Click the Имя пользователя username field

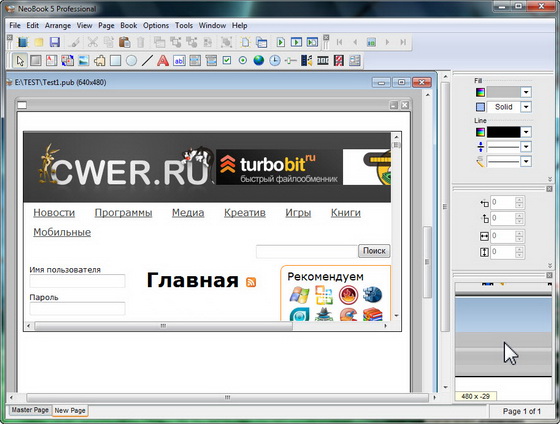point(77,281)
